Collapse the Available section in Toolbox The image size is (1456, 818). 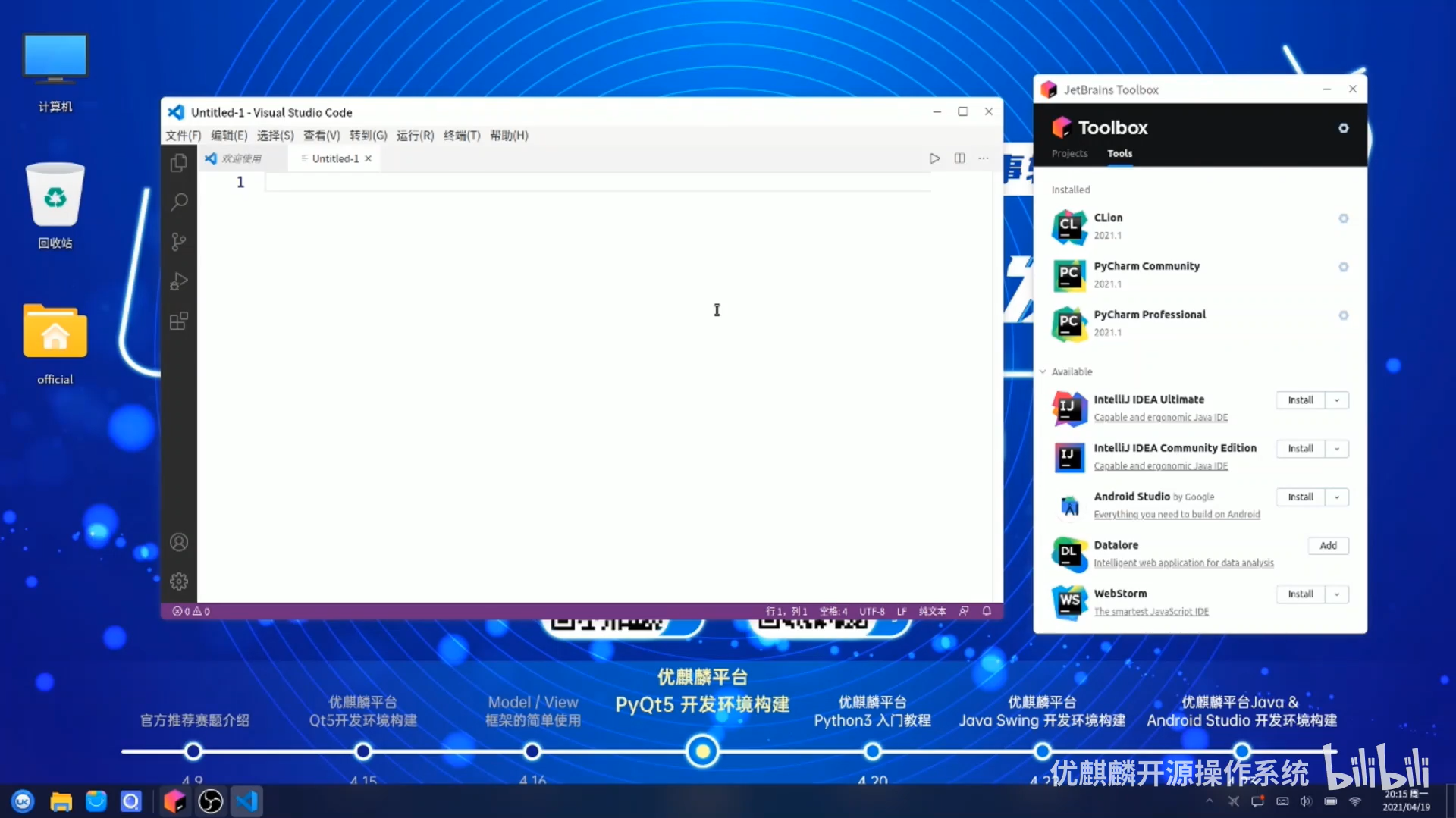click(1043, 371)
